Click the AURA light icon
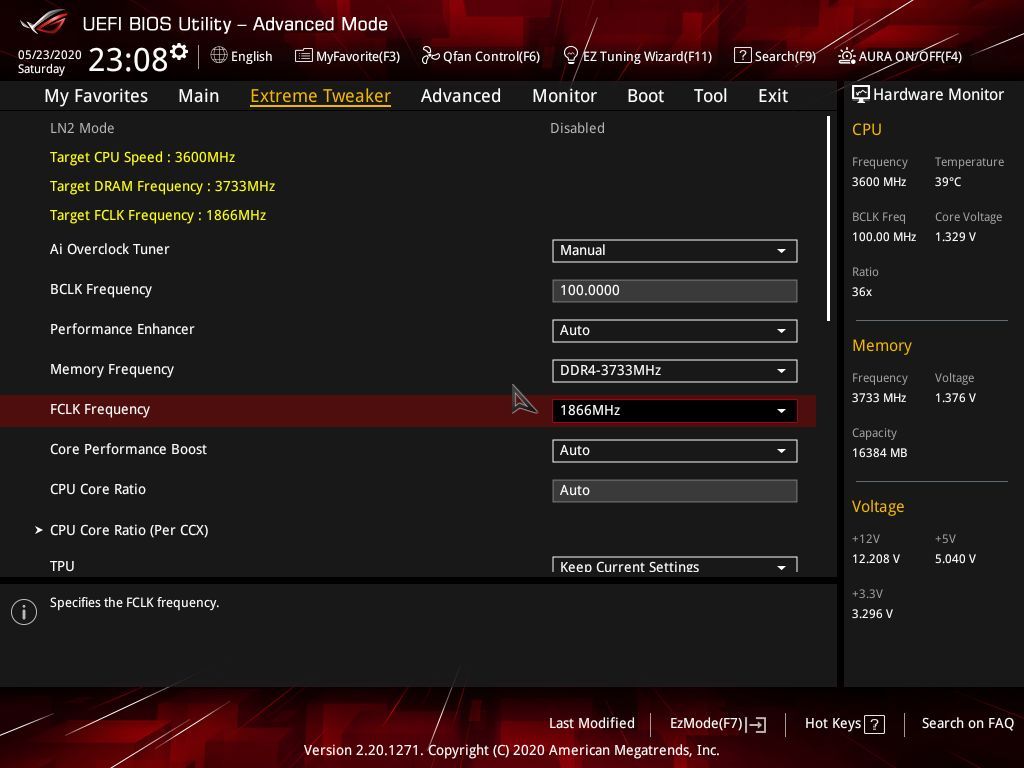 846,56
